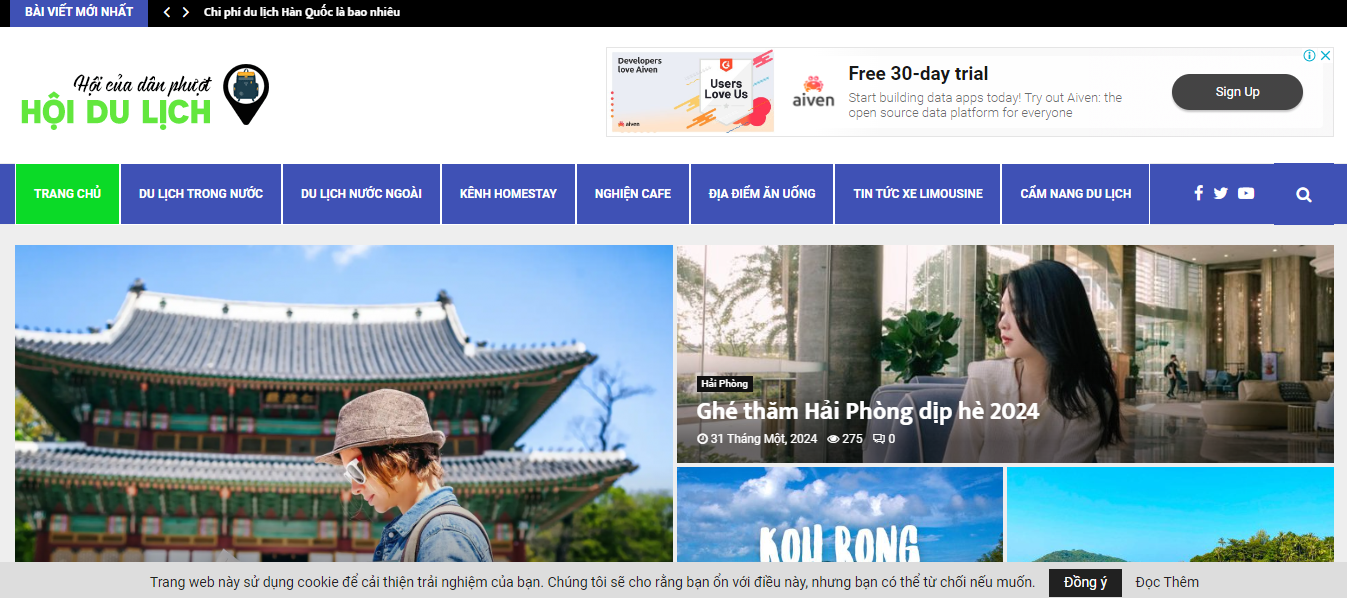Click the Hải Phòng category tag
Screen dimensions: 1347x598
tap(724, 383)
